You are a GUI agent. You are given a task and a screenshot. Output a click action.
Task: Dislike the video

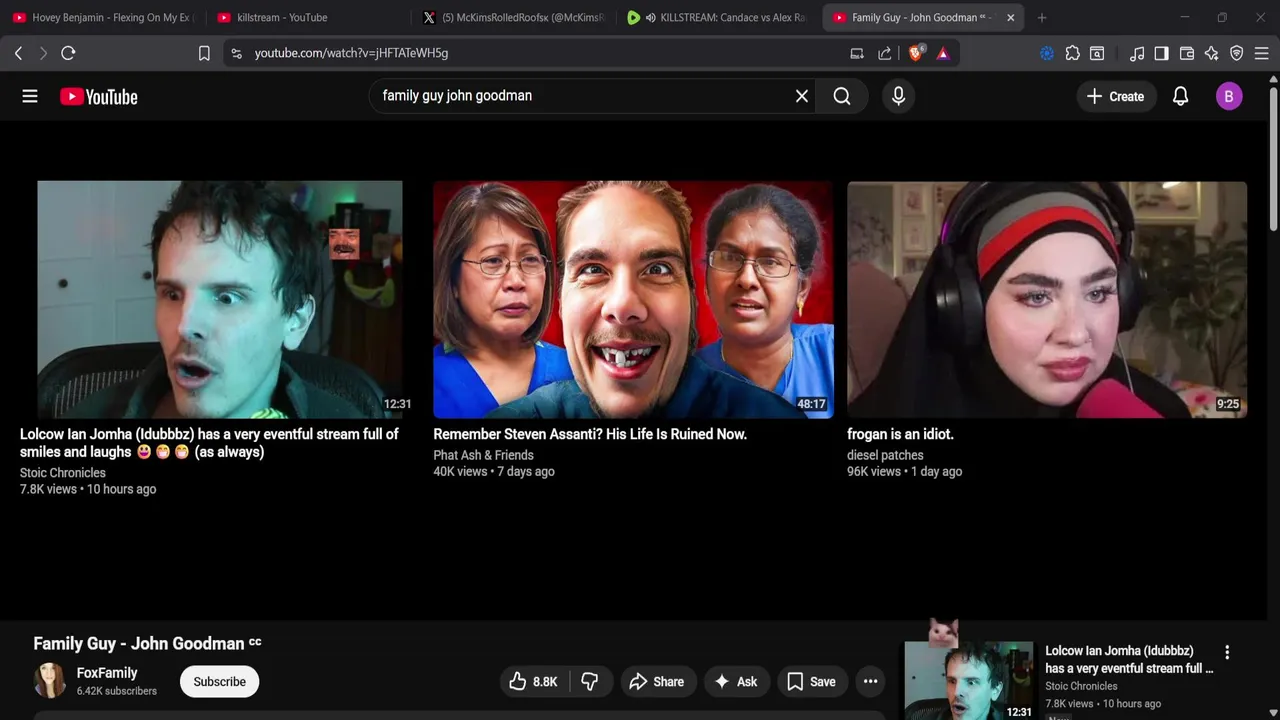[589, 682]
